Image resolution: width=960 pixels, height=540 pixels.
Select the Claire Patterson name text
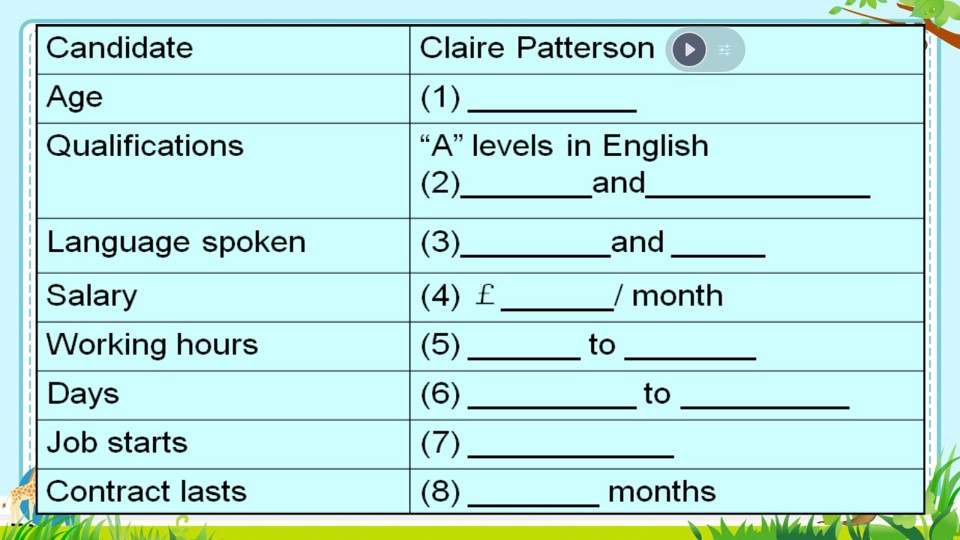click(537, 48)
